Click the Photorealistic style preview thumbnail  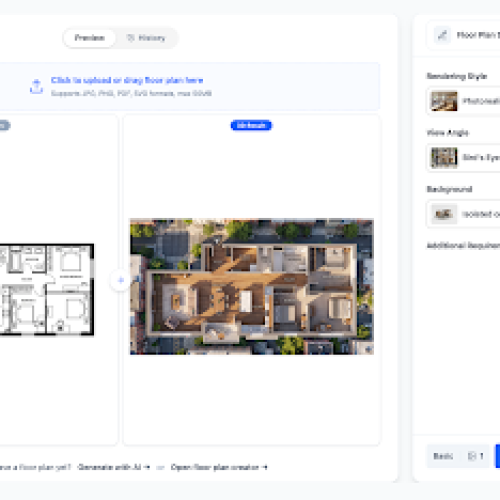[x=444, y=101]
